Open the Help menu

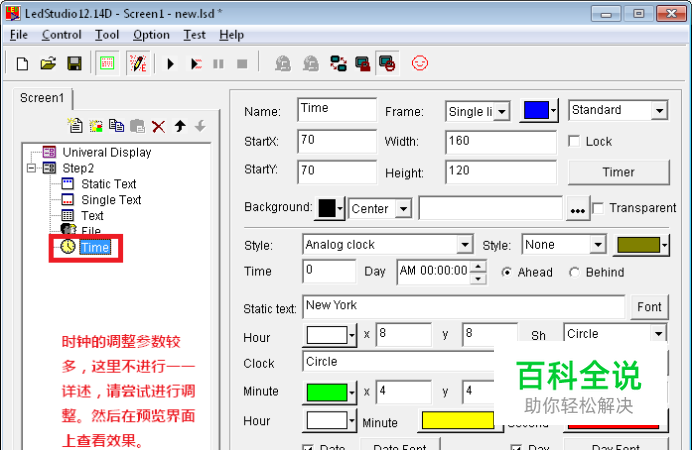pos(231,35)
